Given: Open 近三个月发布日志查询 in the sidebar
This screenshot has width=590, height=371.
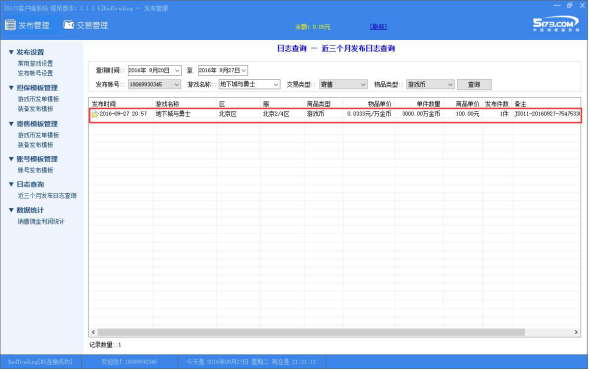Looking at the screenshot, I should 47,196.
